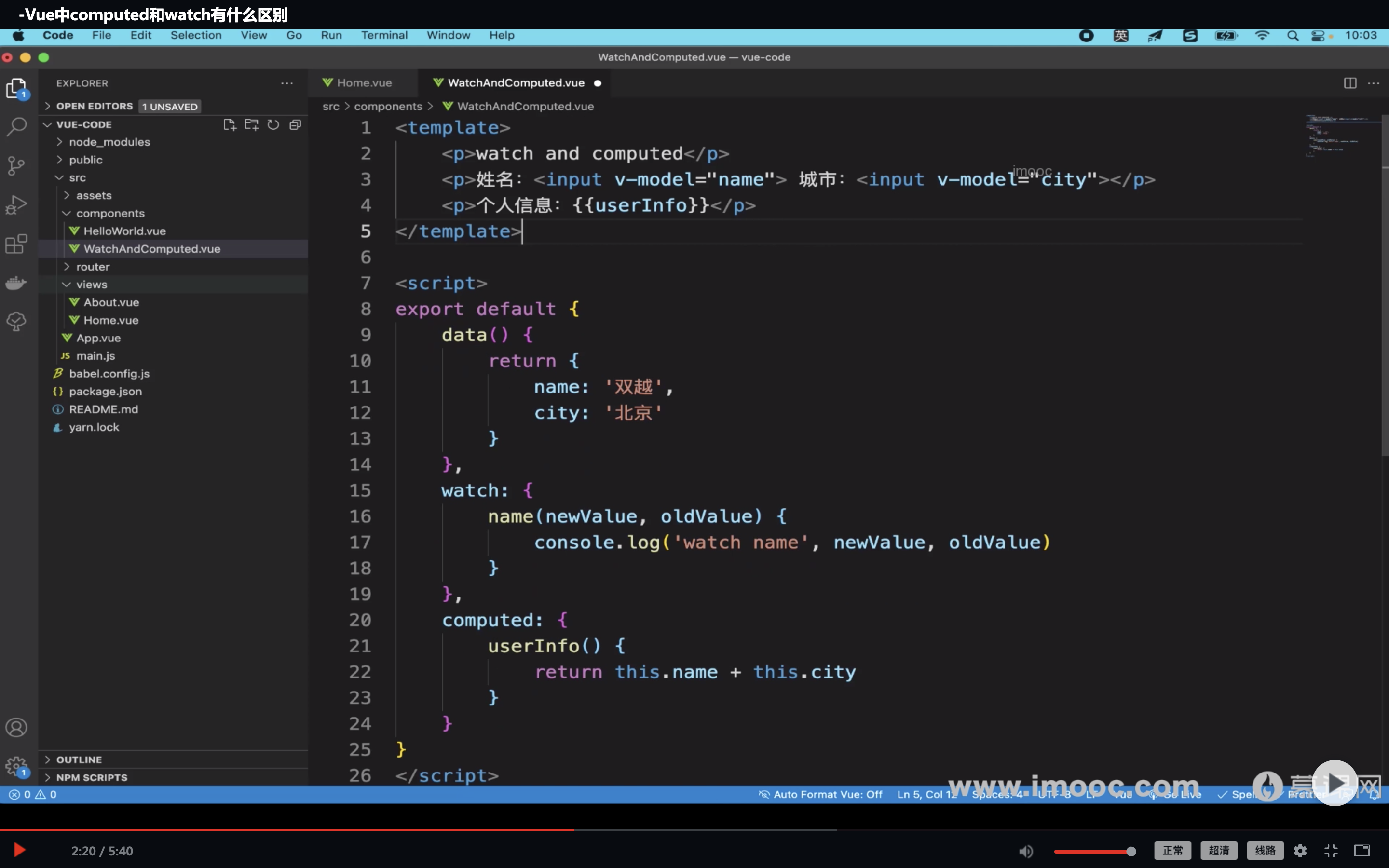Split the editor to the right
Screen dimensions: 1389x868
pyautogui.click(x=1350, y=83)
